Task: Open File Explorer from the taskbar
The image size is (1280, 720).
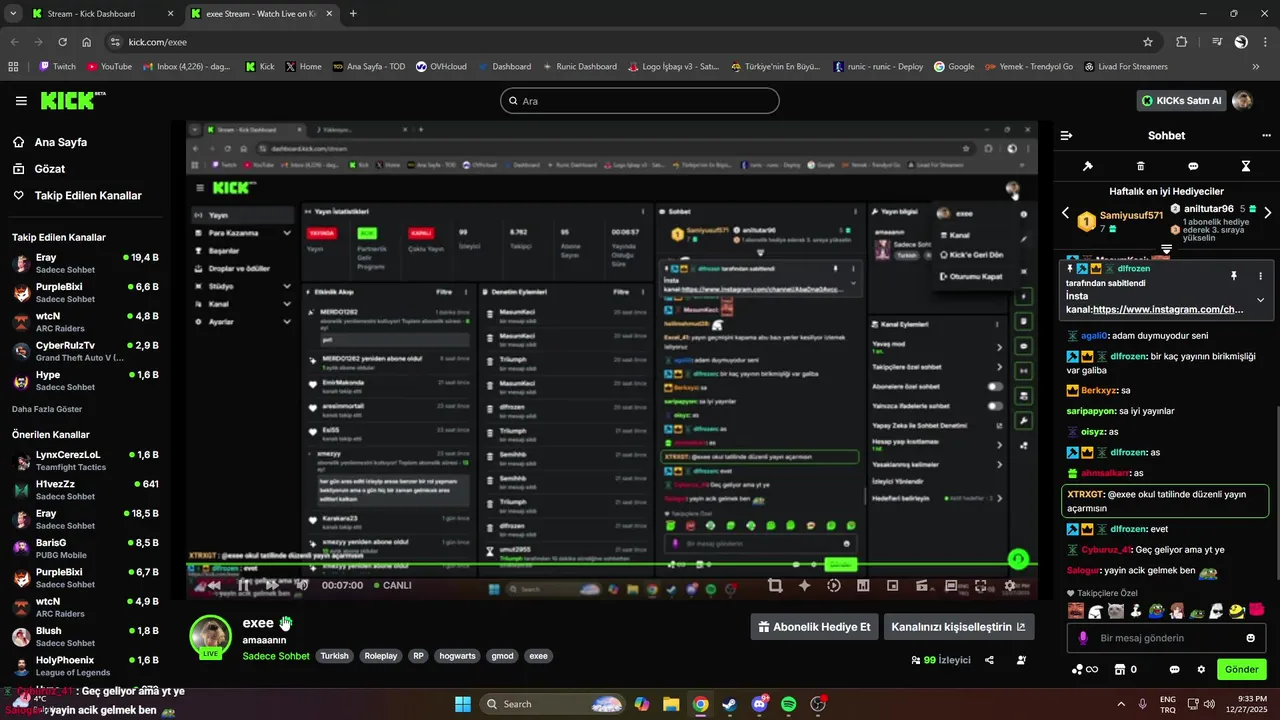Action: pyautogui.click(x=671, y=704)
